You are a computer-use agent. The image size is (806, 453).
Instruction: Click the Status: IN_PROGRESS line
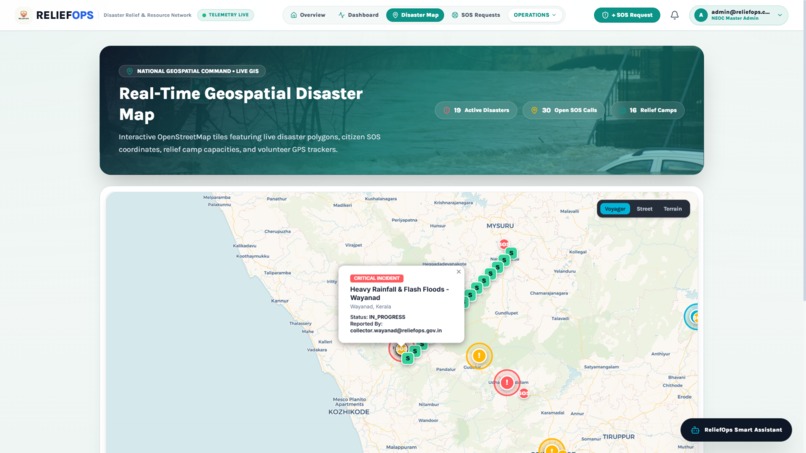click(377, 317)
